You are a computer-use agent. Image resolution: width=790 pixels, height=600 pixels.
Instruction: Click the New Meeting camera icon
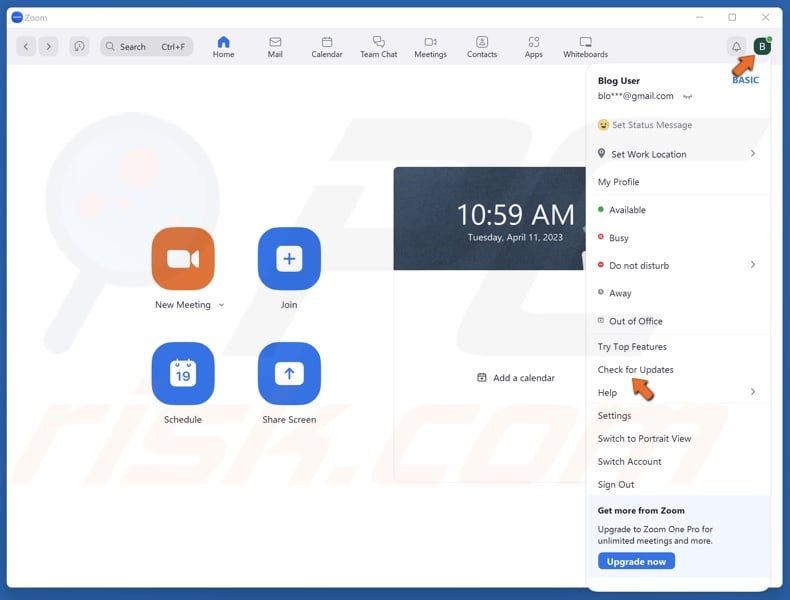tap(183, 259)
